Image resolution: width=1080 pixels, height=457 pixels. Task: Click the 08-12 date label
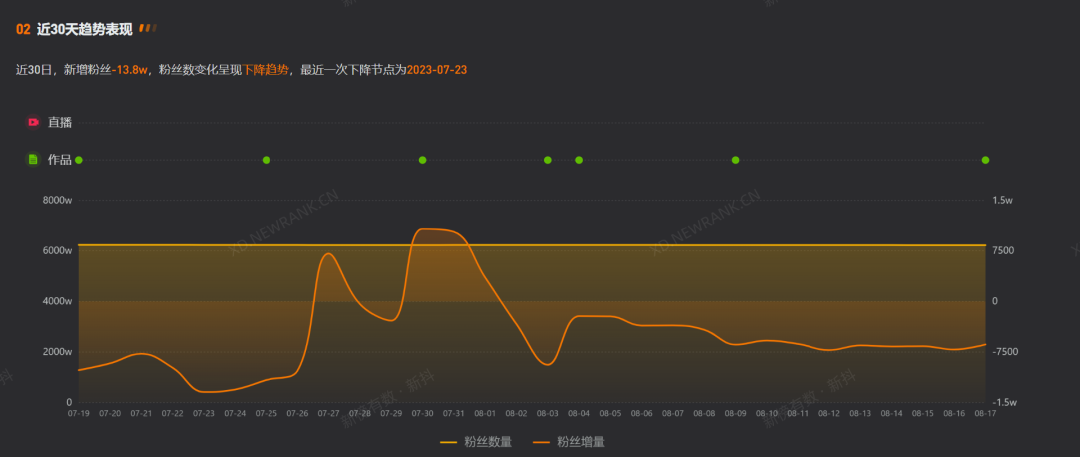tap(829, 414)
